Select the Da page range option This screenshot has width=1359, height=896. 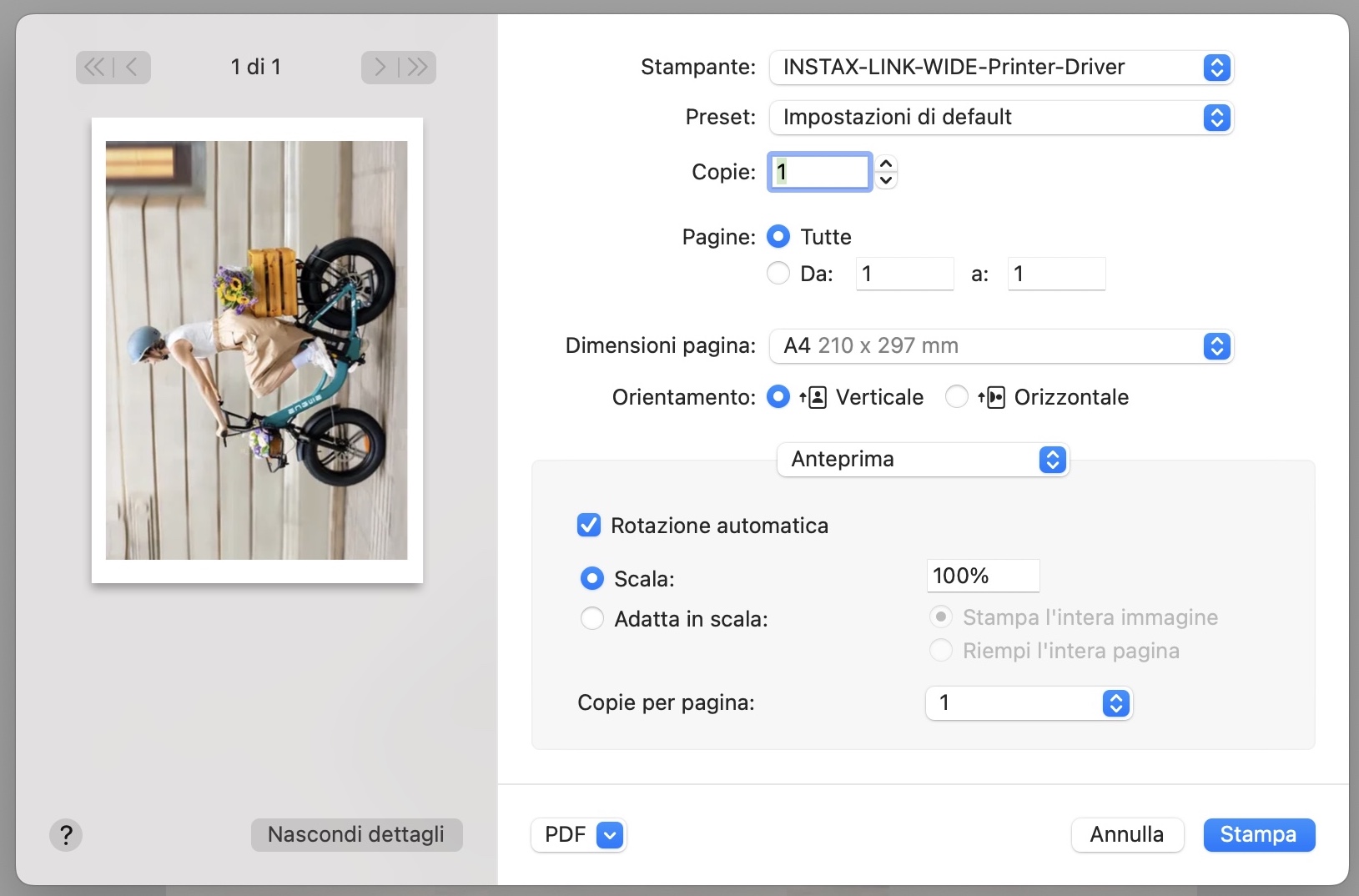[x=778, y=274]
